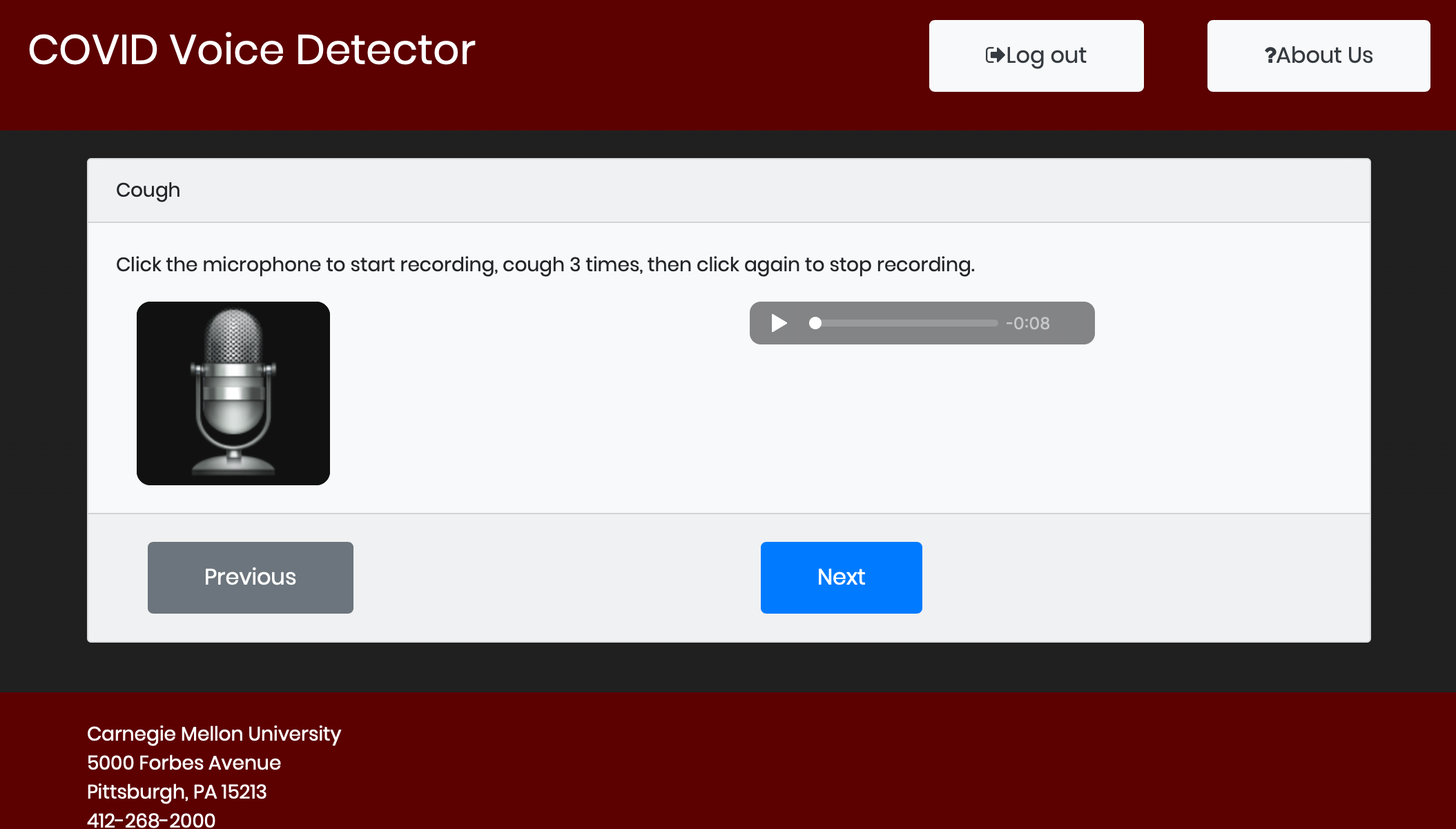Go back with the Previous button
The image size is (1456, 829).
point(250,577)
